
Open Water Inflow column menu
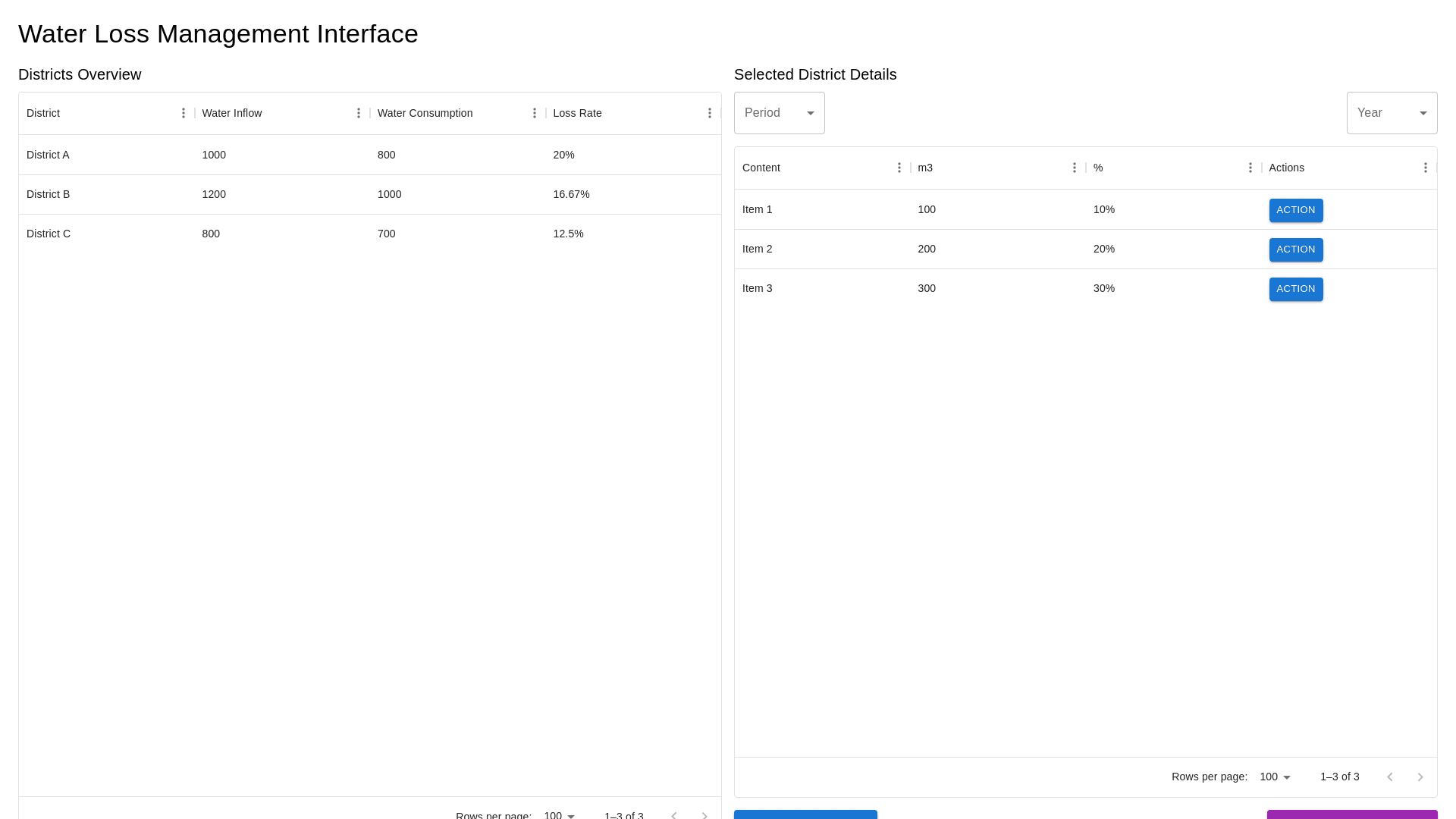pyautogui.click(x=359, y=113)
